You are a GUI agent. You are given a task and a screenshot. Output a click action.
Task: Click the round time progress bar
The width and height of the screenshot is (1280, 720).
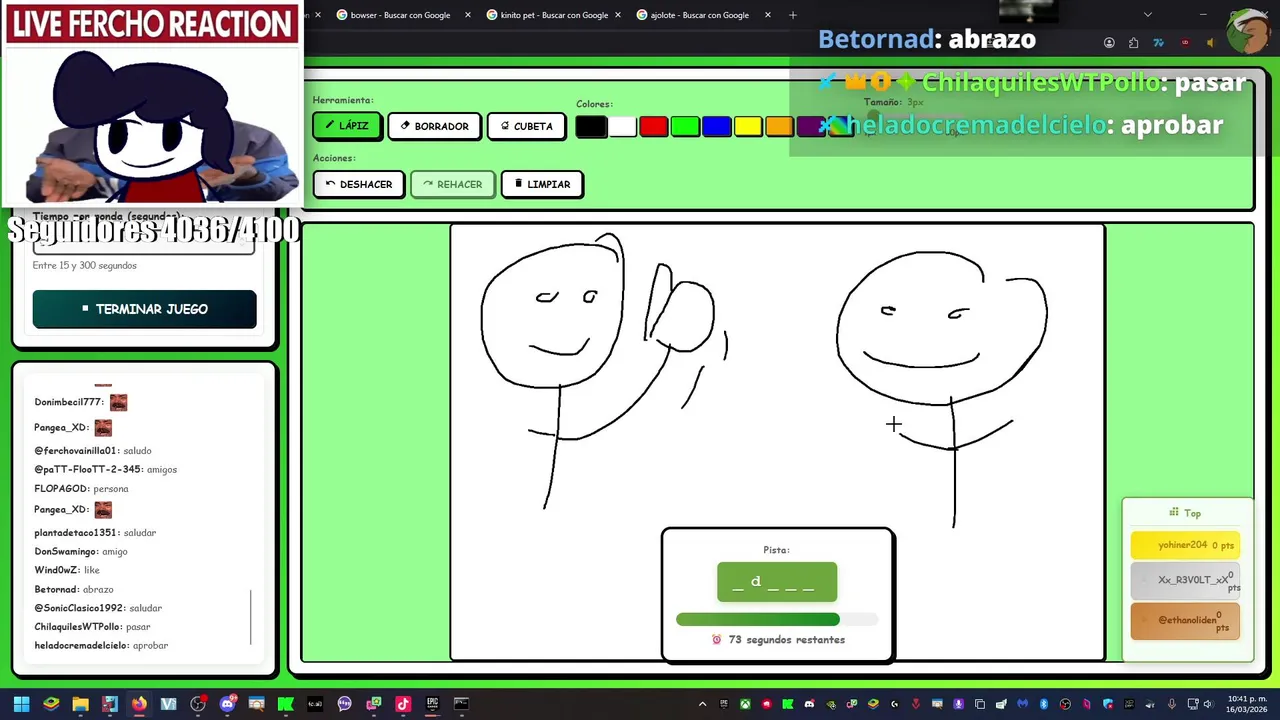pos(777,619)
